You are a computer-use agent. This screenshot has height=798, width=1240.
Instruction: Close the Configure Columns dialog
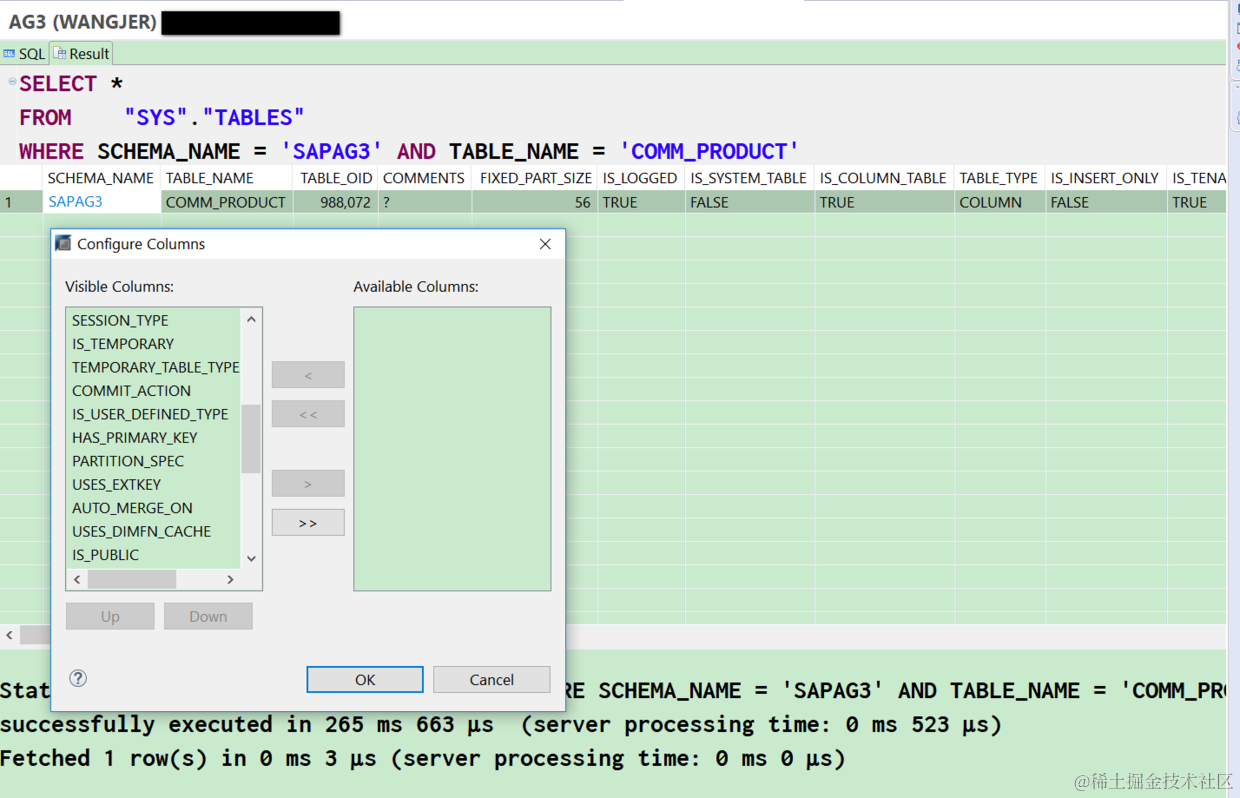[545, 244]
